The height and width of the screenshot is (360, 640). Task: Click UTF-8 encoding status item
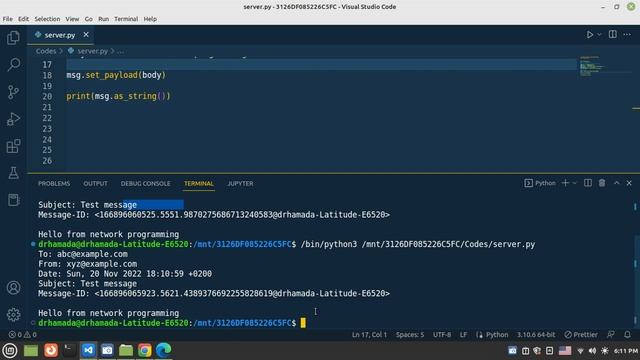tap(442, 335)
